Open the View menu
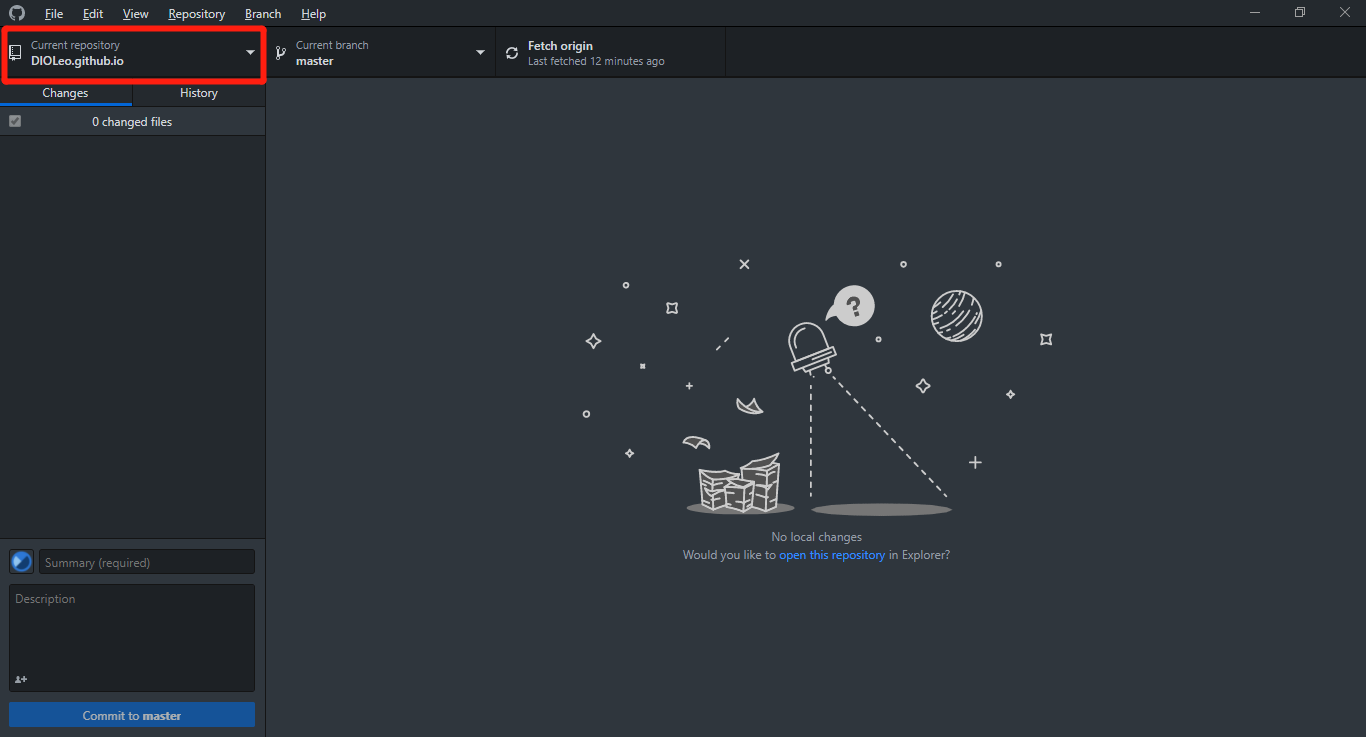The width and height of the screenshot is (1366, 737). pyautogui.click(x=136, y=14)
